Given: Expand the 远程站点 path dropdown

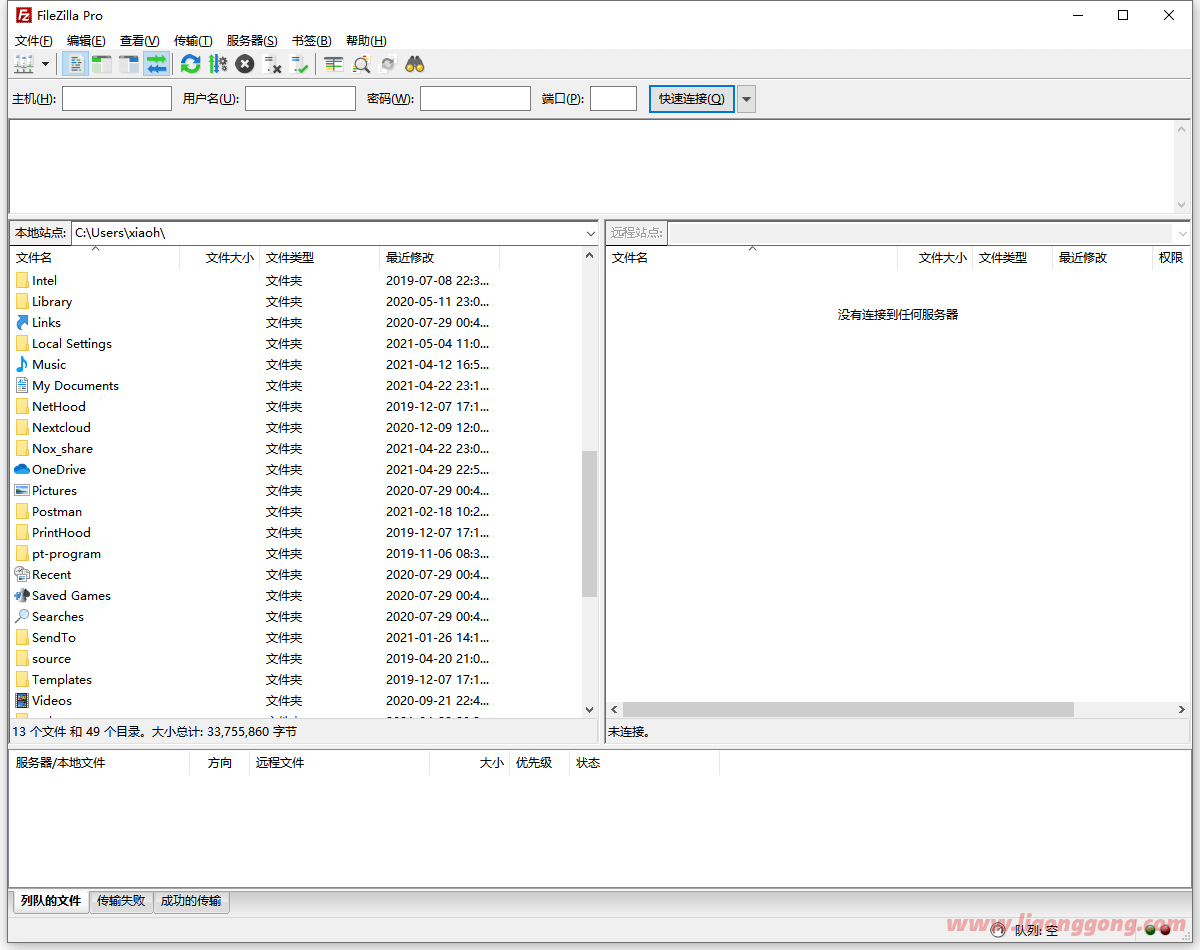Looking at the screenshot, I should pyautogui.click(x=1183, y=233).
